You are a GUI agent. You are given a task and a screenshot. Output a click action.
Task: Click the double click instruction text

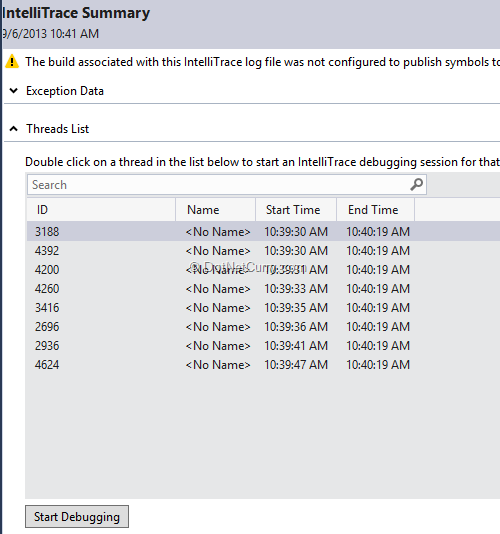262,162
